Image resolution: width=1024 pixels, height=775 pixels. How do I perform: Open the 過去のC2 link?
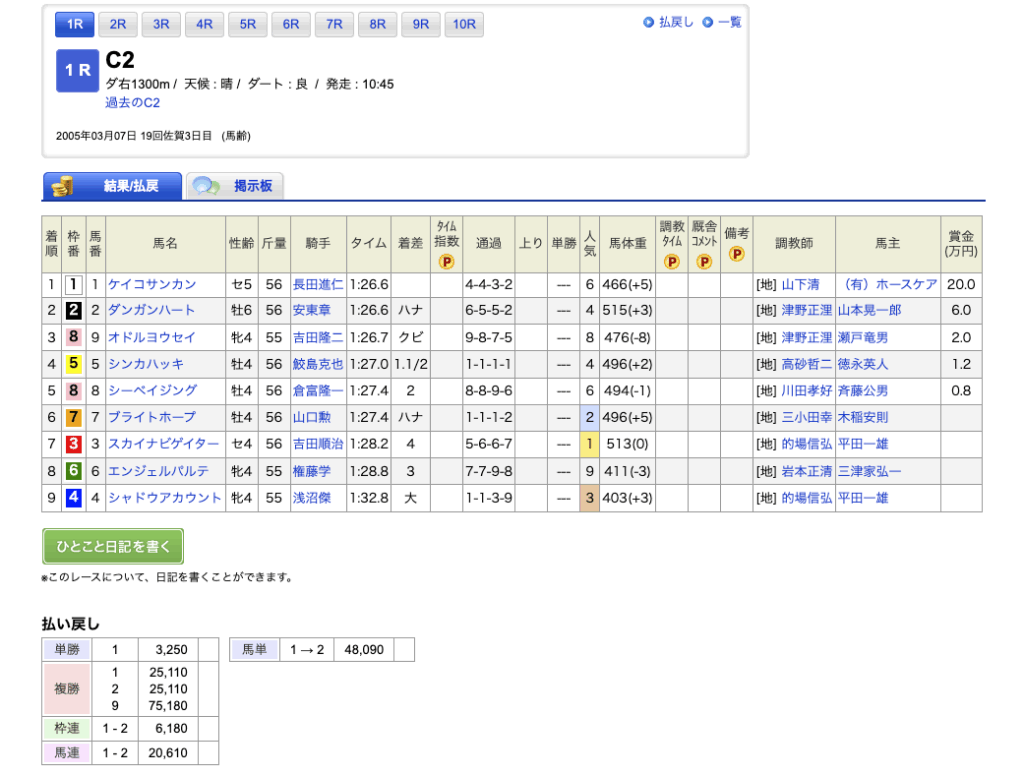[x=133, y=103]
